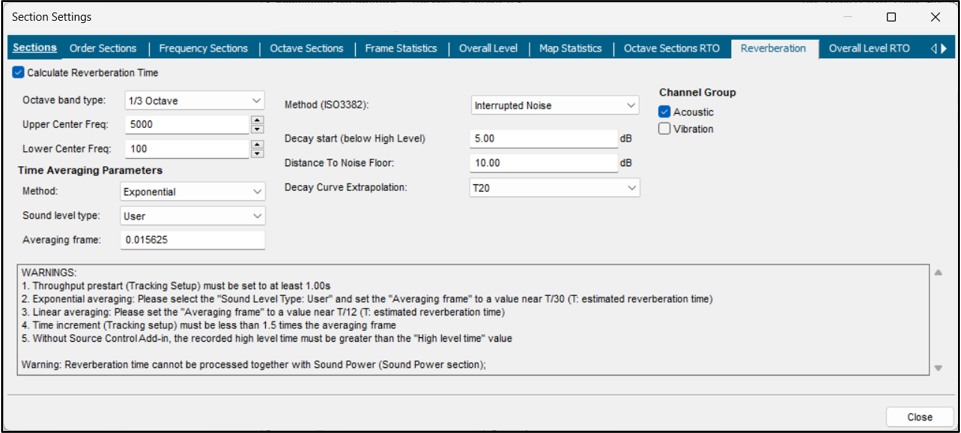Switch to the Frequency Sections tab
961x433 pixels.
tap(203, 48)
